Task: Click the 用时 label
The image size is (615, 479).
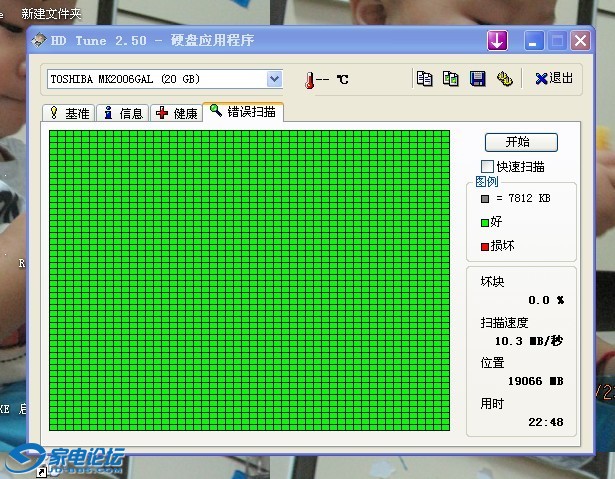Action: [x=492, y=403]
